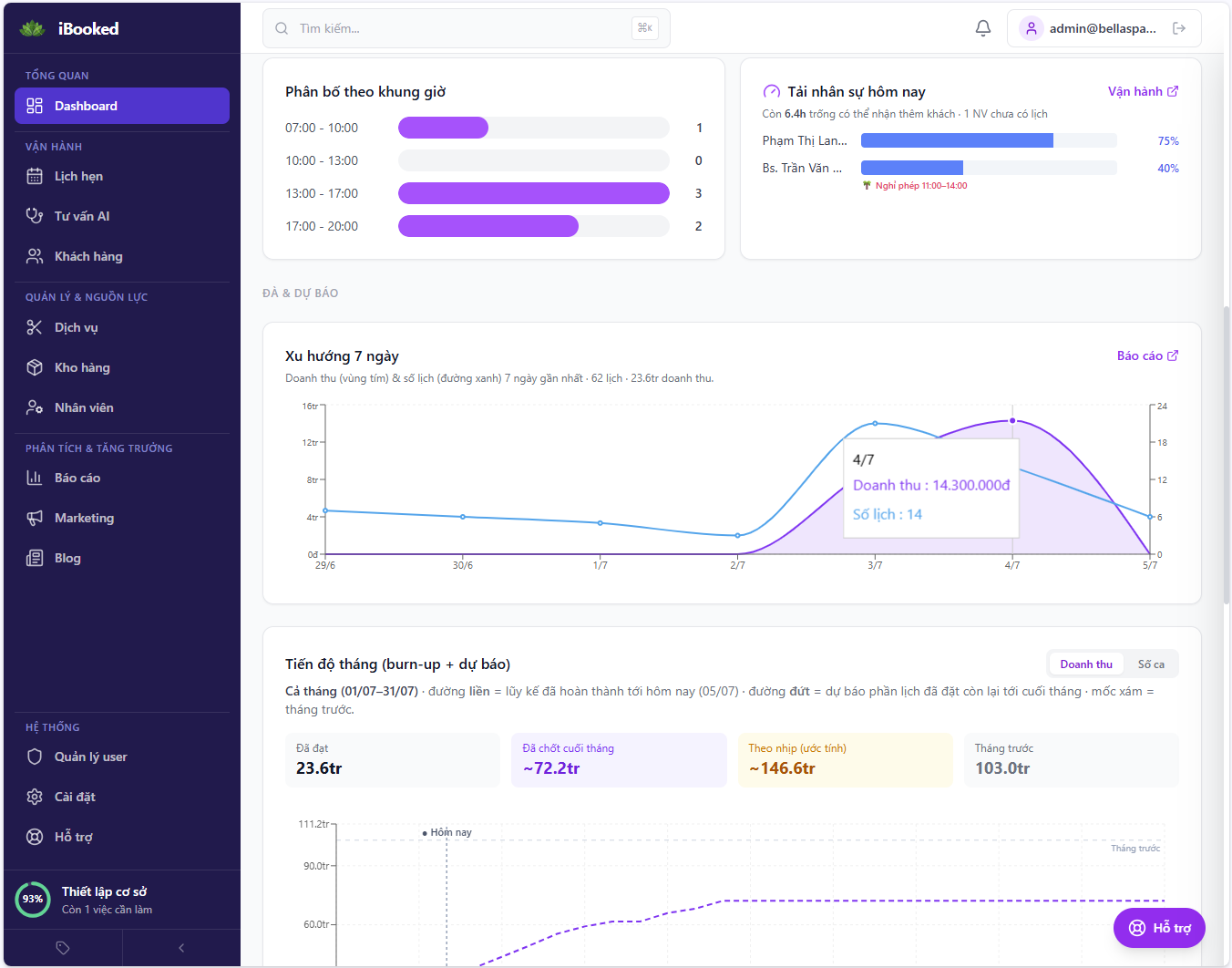Open Kho hàng menu item
The width and height of the screenshot is (1232, 968).
coord(122,367)
